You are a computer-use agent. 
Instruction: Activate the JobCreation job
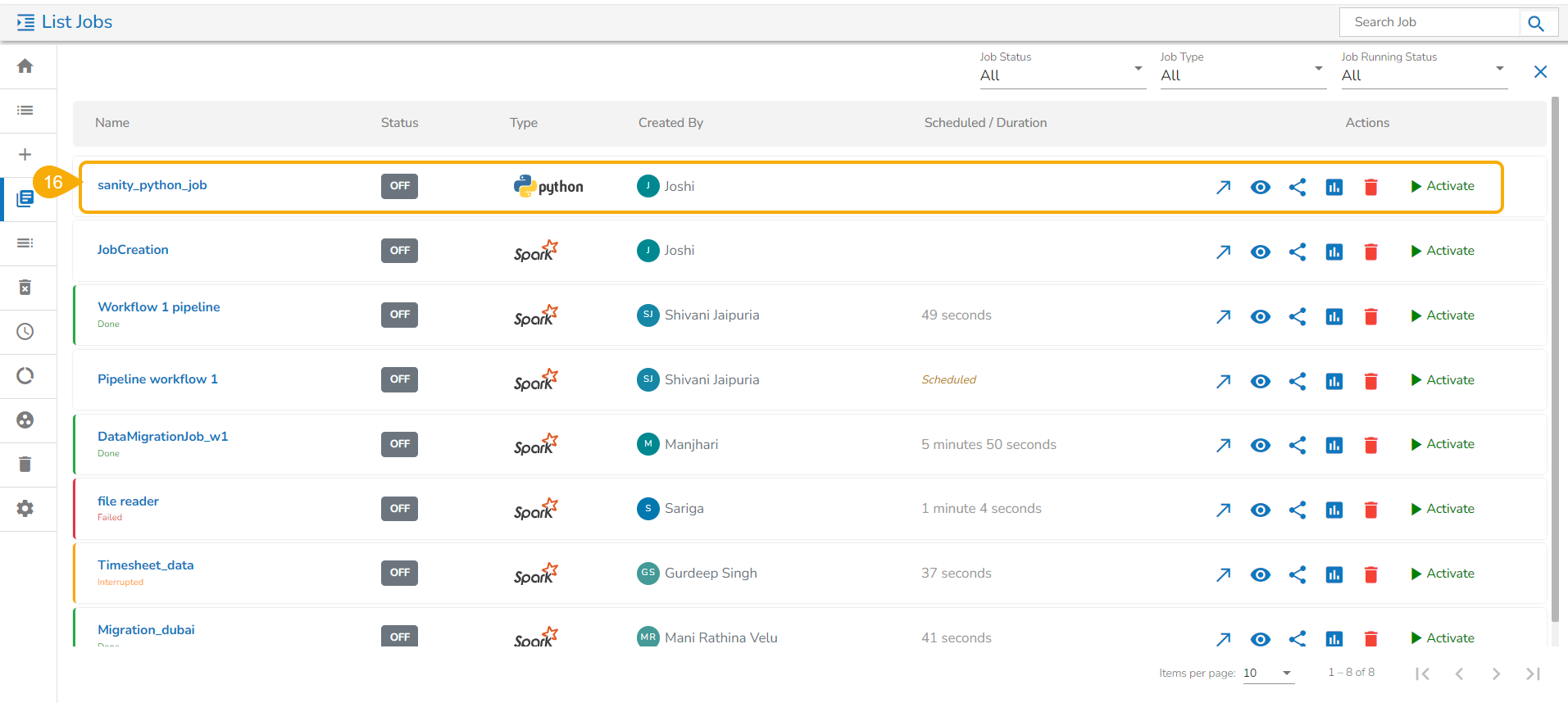tap(1443, 251)
